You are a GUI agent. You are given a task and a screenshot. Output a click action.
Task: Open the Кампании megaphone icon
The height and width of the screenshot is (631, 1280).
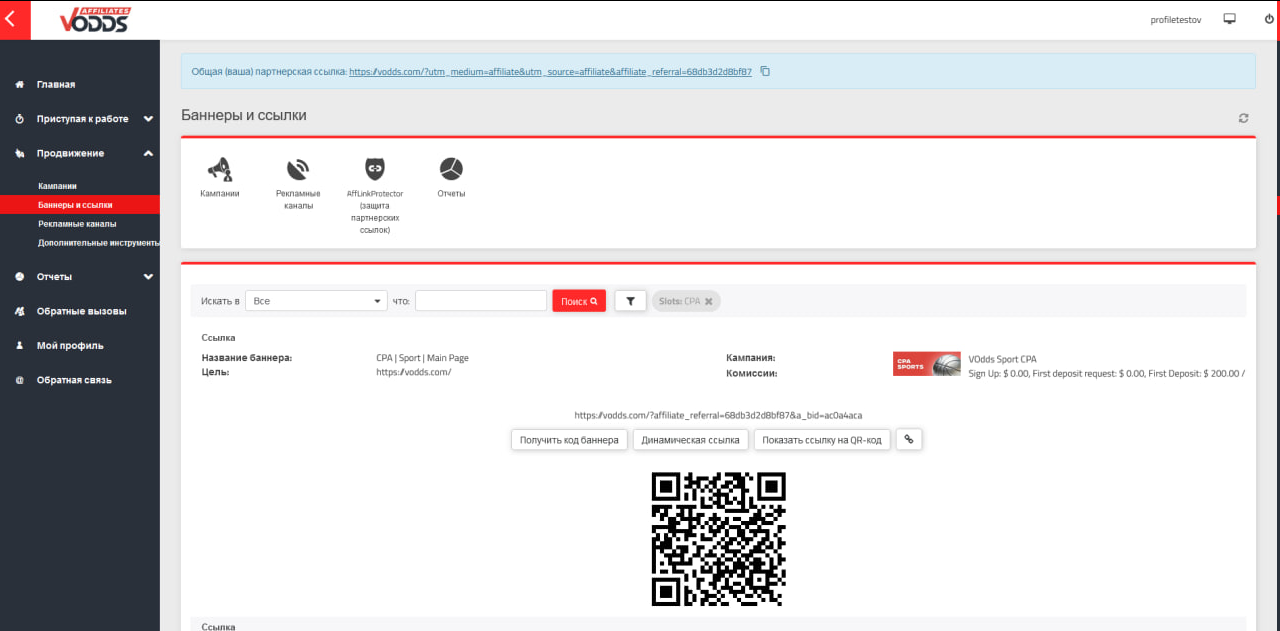click(221, 169)
